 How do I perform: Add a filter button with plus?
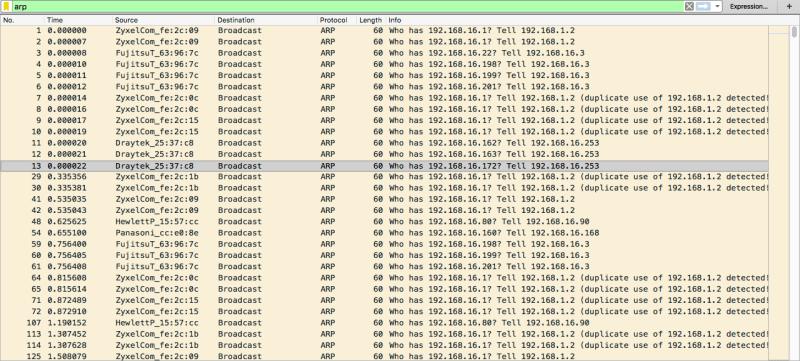coord(790,7)
